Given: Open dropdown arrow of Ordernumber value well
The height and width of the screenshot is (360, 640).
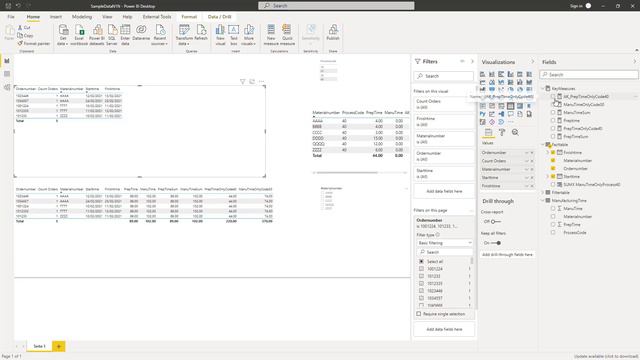Looking at the screenshot, I should pos(527,153).
